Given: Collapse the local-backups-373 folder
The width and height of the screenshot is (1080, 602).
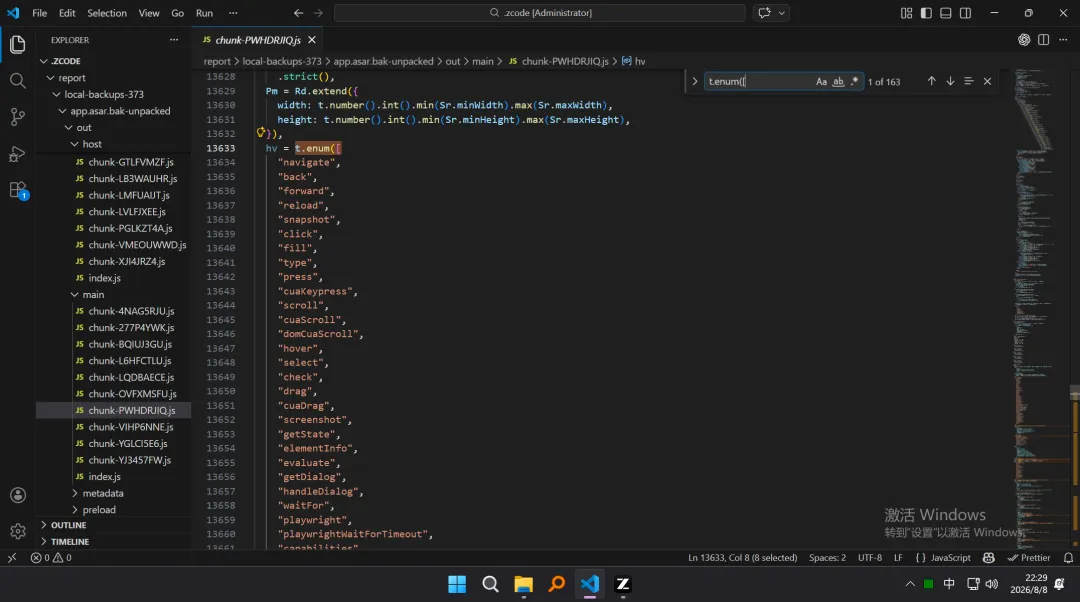Looking at the screenshot, I should tap(104, 94).
